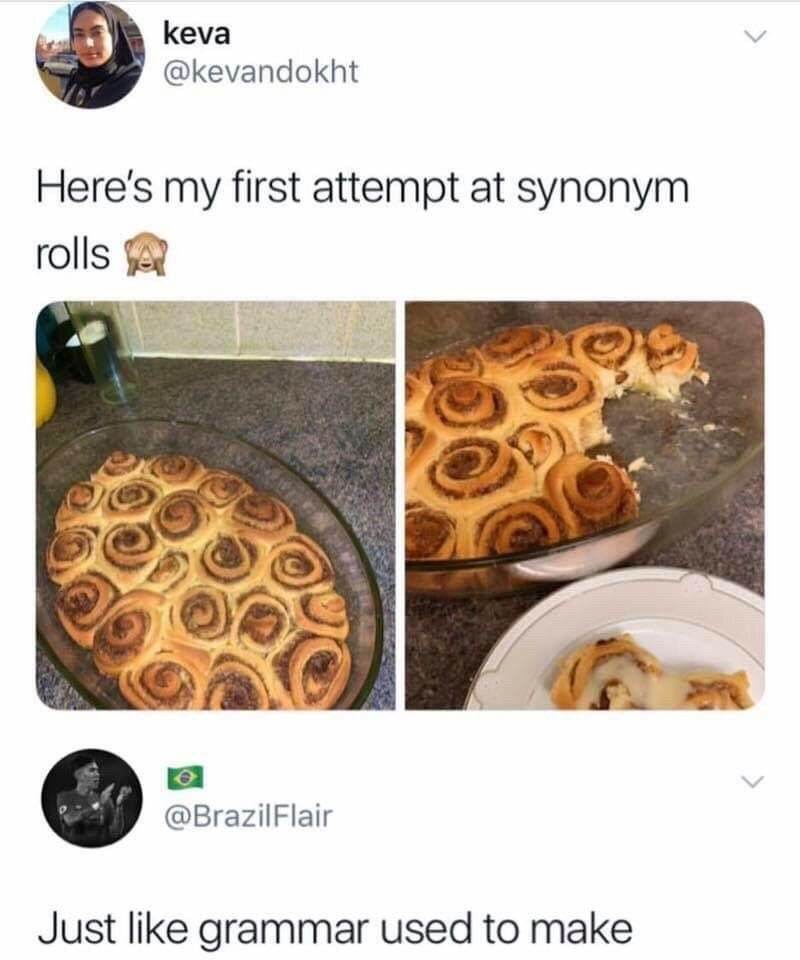This screenshot has width=800, height=960.
Task: Click the yellow lemon at left photo edge
Action: pos(45,392)
